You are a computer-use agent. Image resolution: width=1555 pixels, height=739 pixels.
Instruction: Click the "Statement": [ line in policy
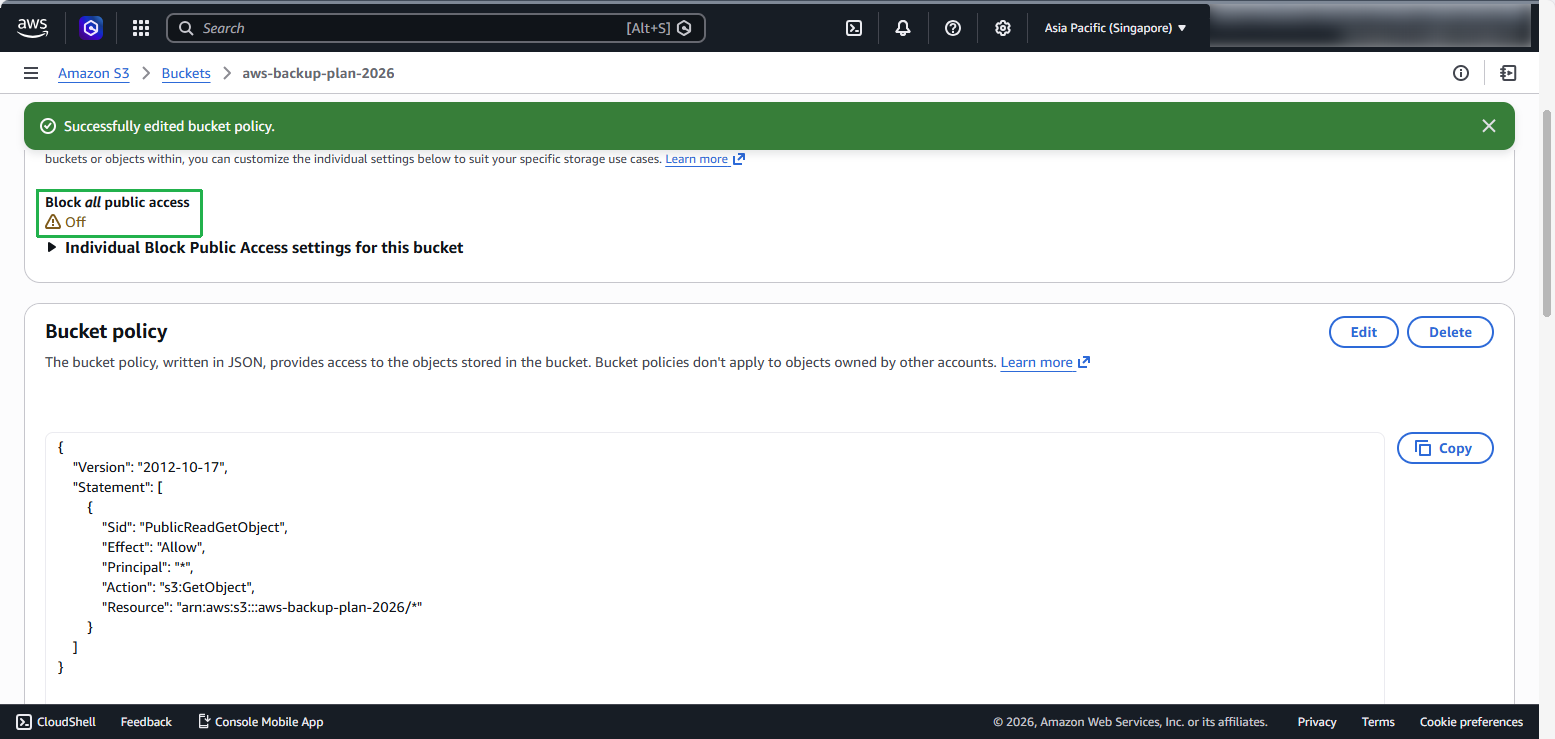pyautogui.click(x=117, y=487)
